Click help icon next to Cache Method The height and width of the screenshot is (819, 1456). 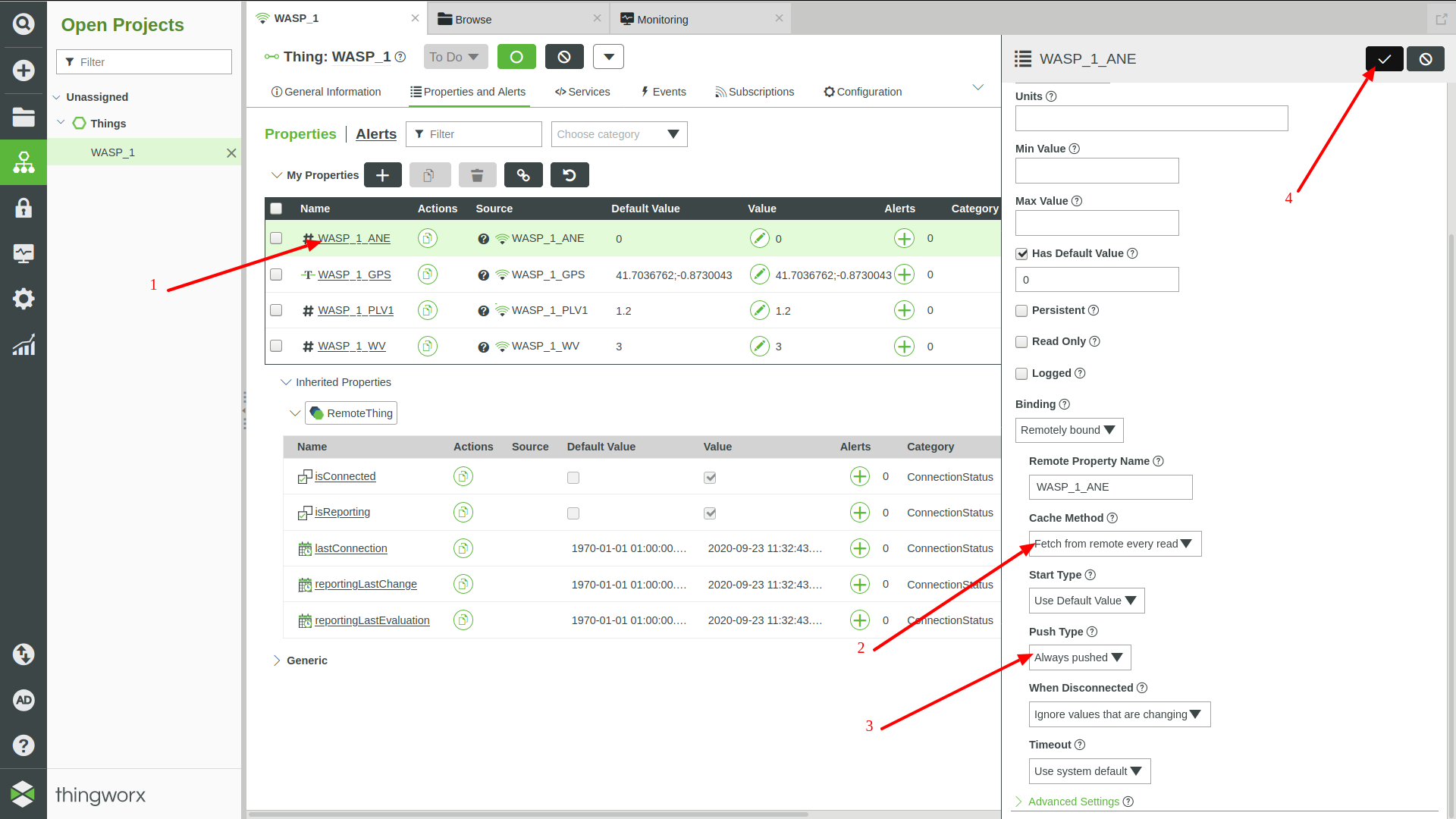tap(1112, 518)
